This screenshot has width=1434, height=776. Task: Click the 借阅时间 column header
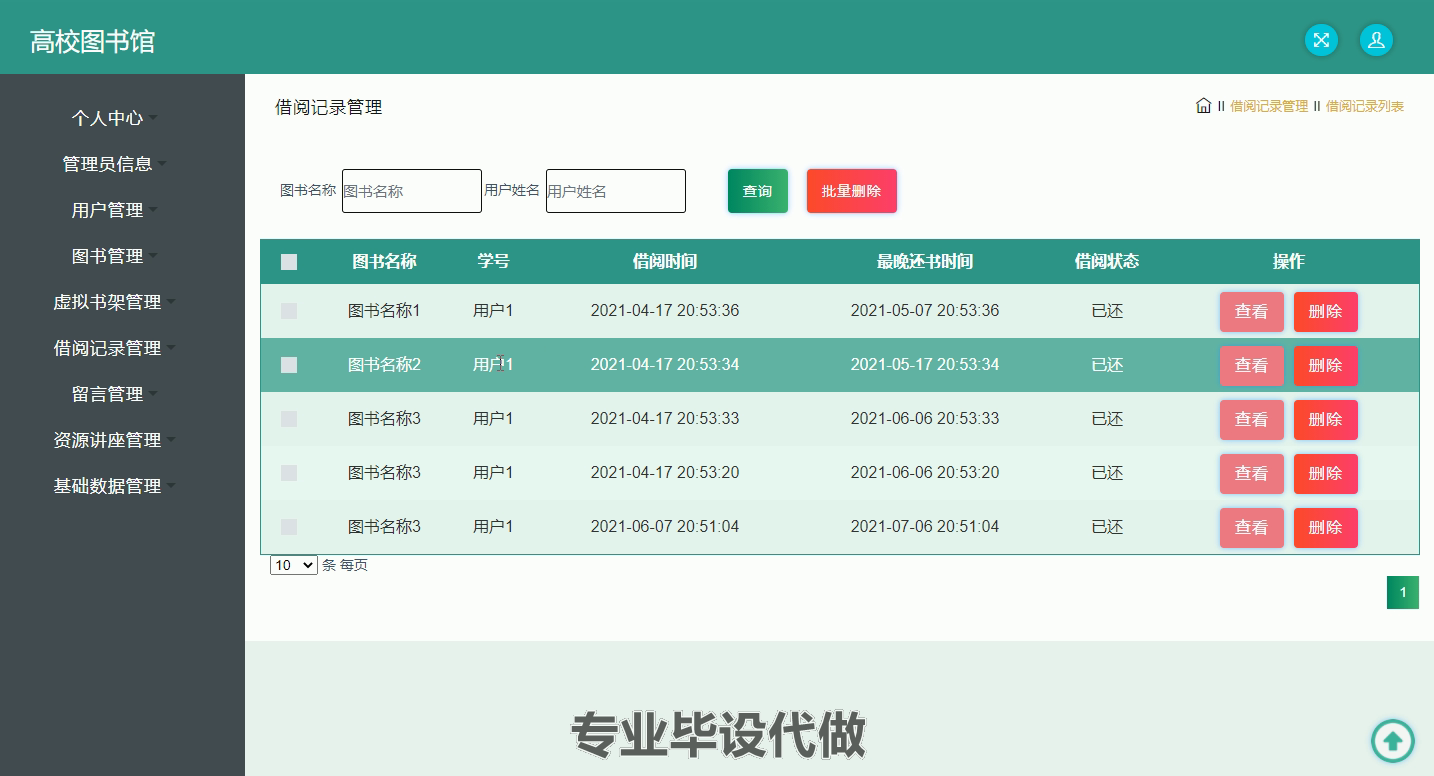coord(665,262)
